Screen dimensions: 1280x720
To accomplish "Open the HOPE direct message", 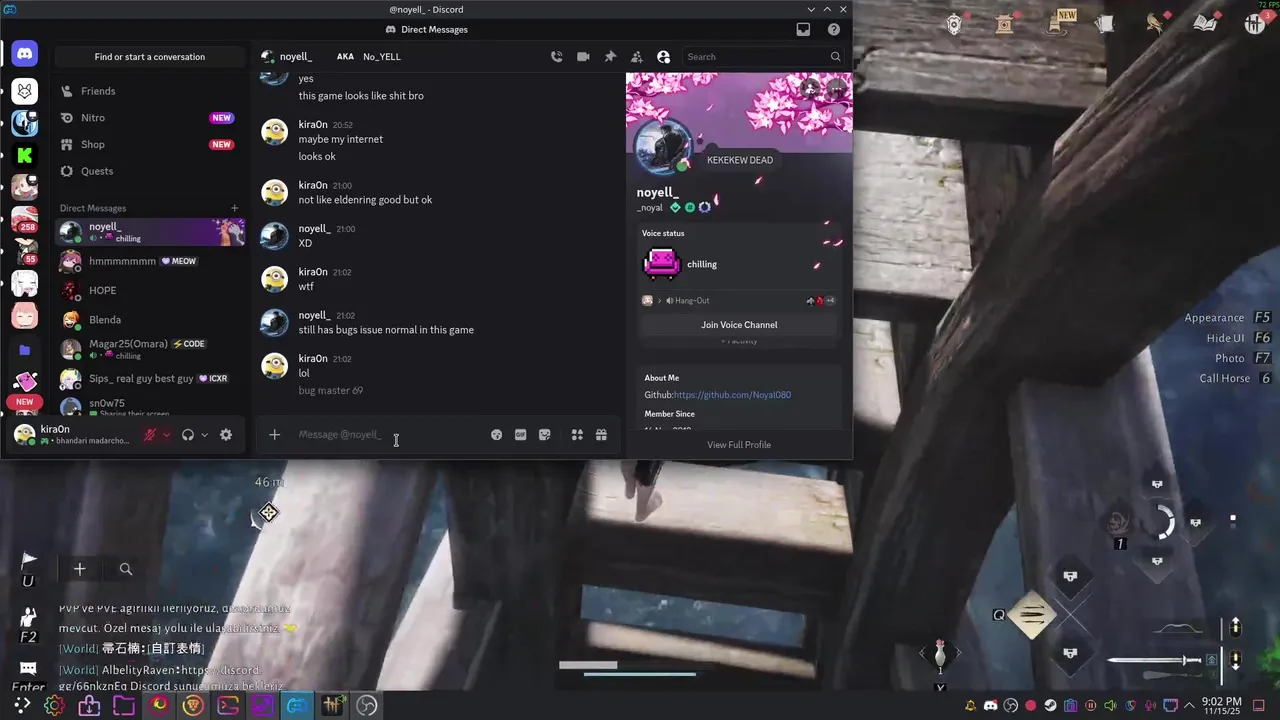I will [150, 290].
